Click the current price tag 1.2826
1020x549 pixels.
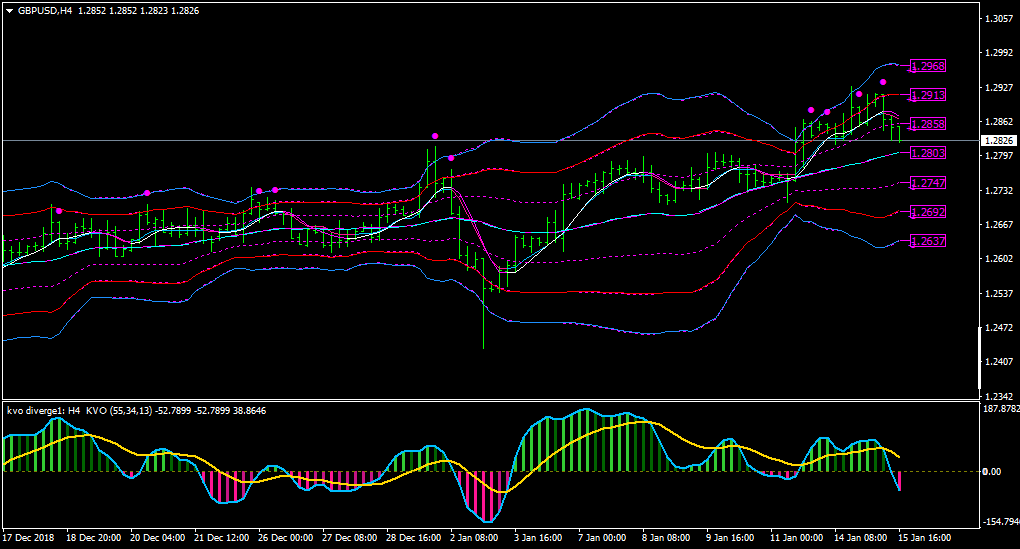(x=999, y=141)
